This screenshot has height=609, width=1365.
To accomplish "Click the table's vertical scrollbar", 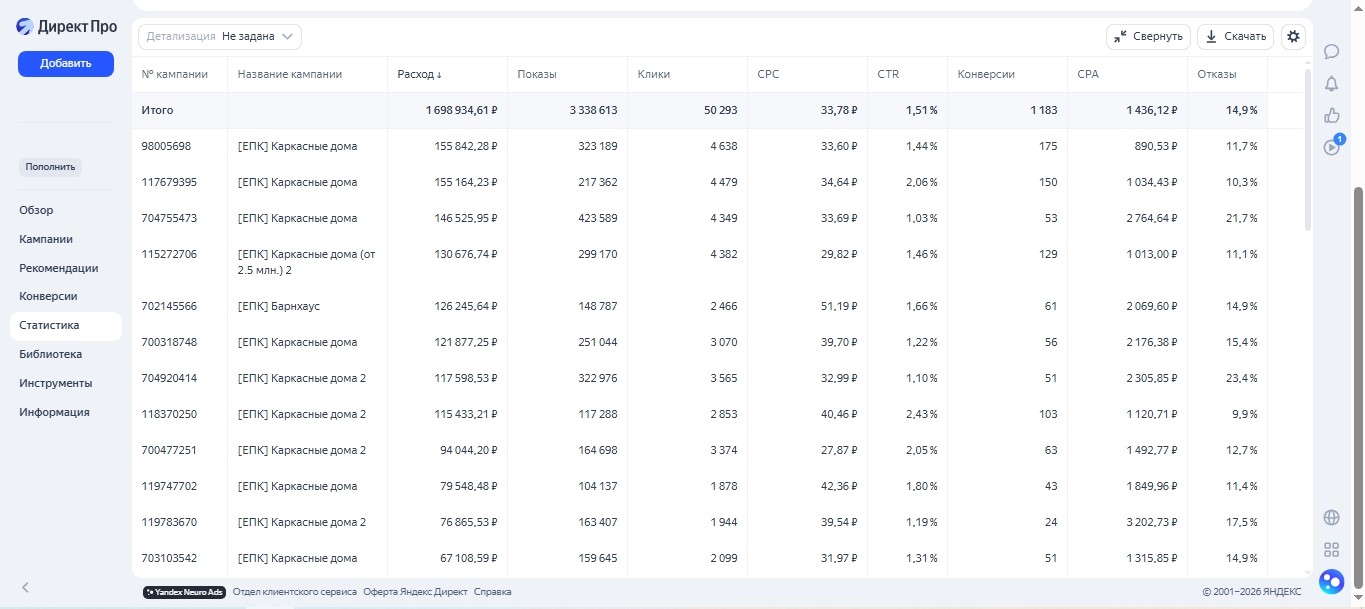I will pyautogui.click(x=1308, y=150).
